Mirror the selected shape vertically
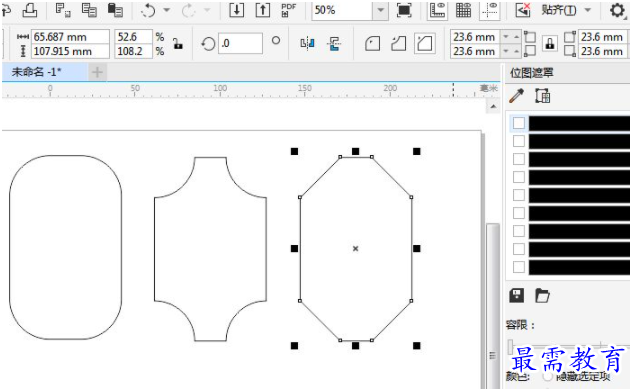This screenshot has height=391, width=633. 335,43
